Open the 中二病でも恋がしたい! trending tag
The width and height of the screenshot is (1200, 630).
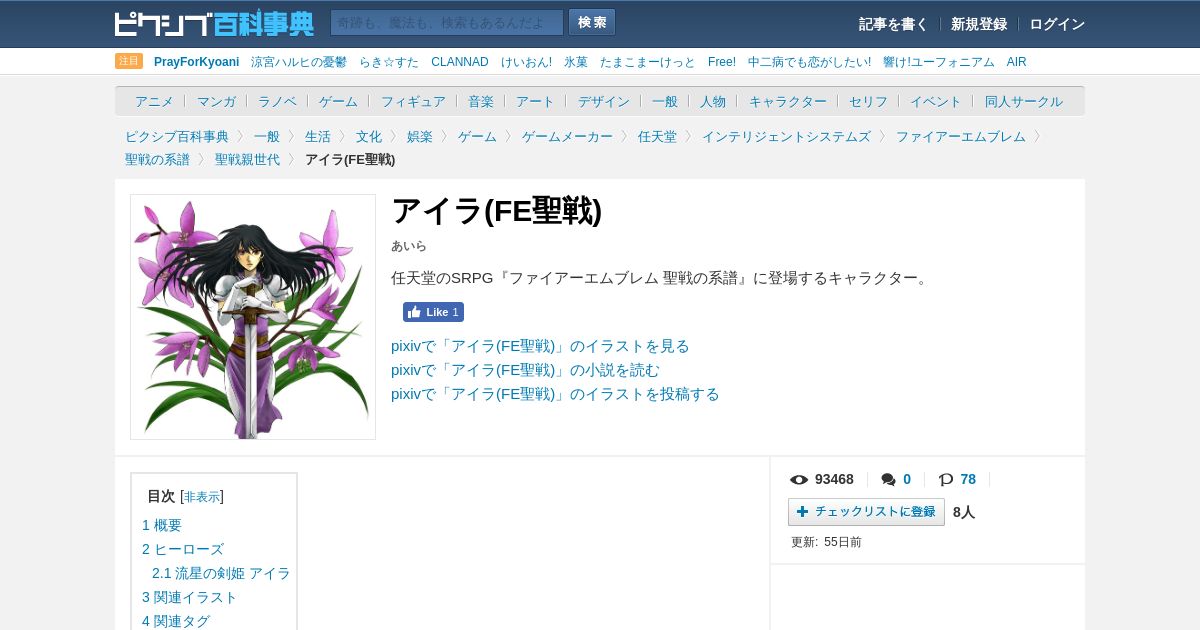809,62
